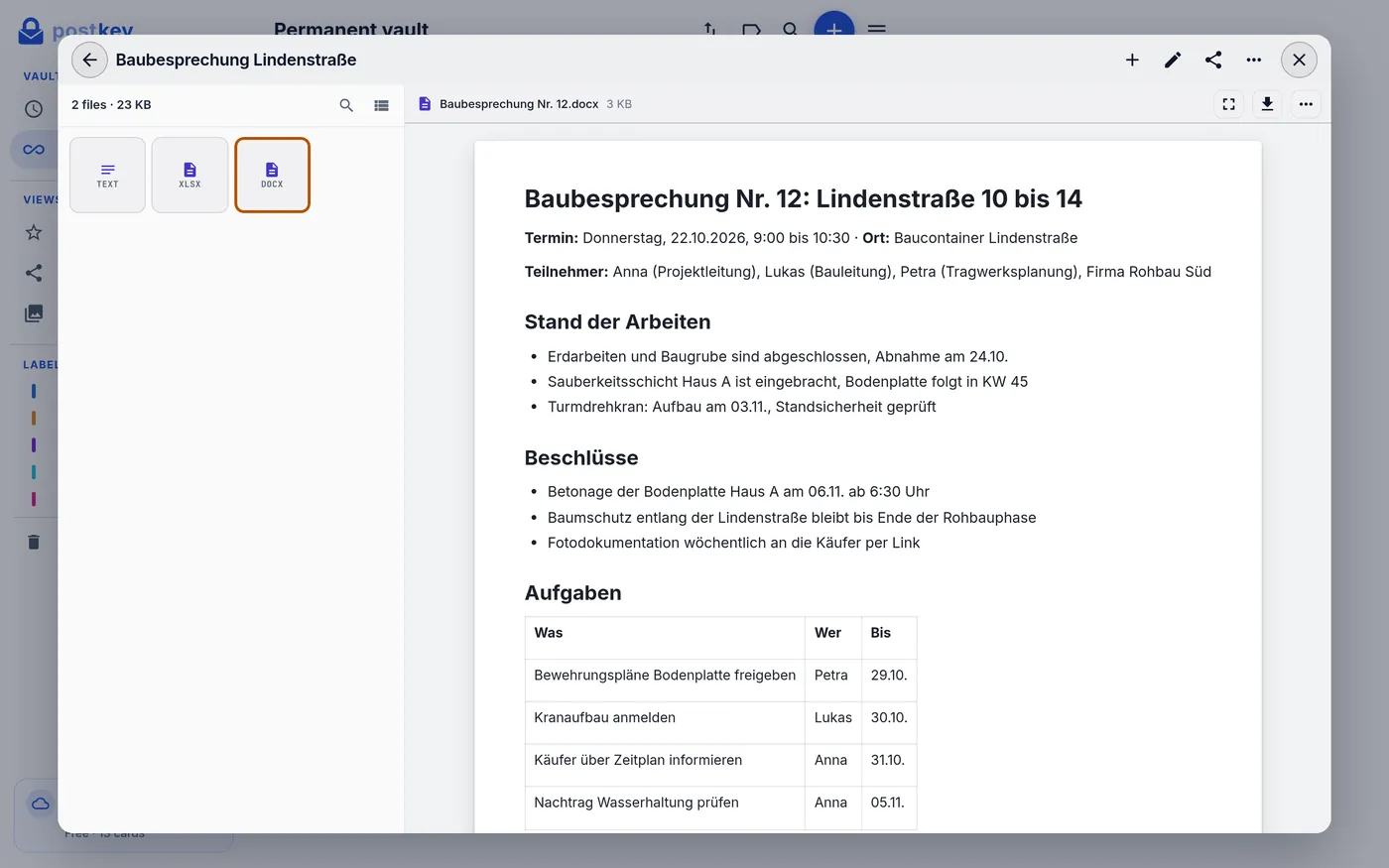This screenshot has width=1389, height=868.
Task: Open the images view icon in the sidebar
Action: [34, 313]
